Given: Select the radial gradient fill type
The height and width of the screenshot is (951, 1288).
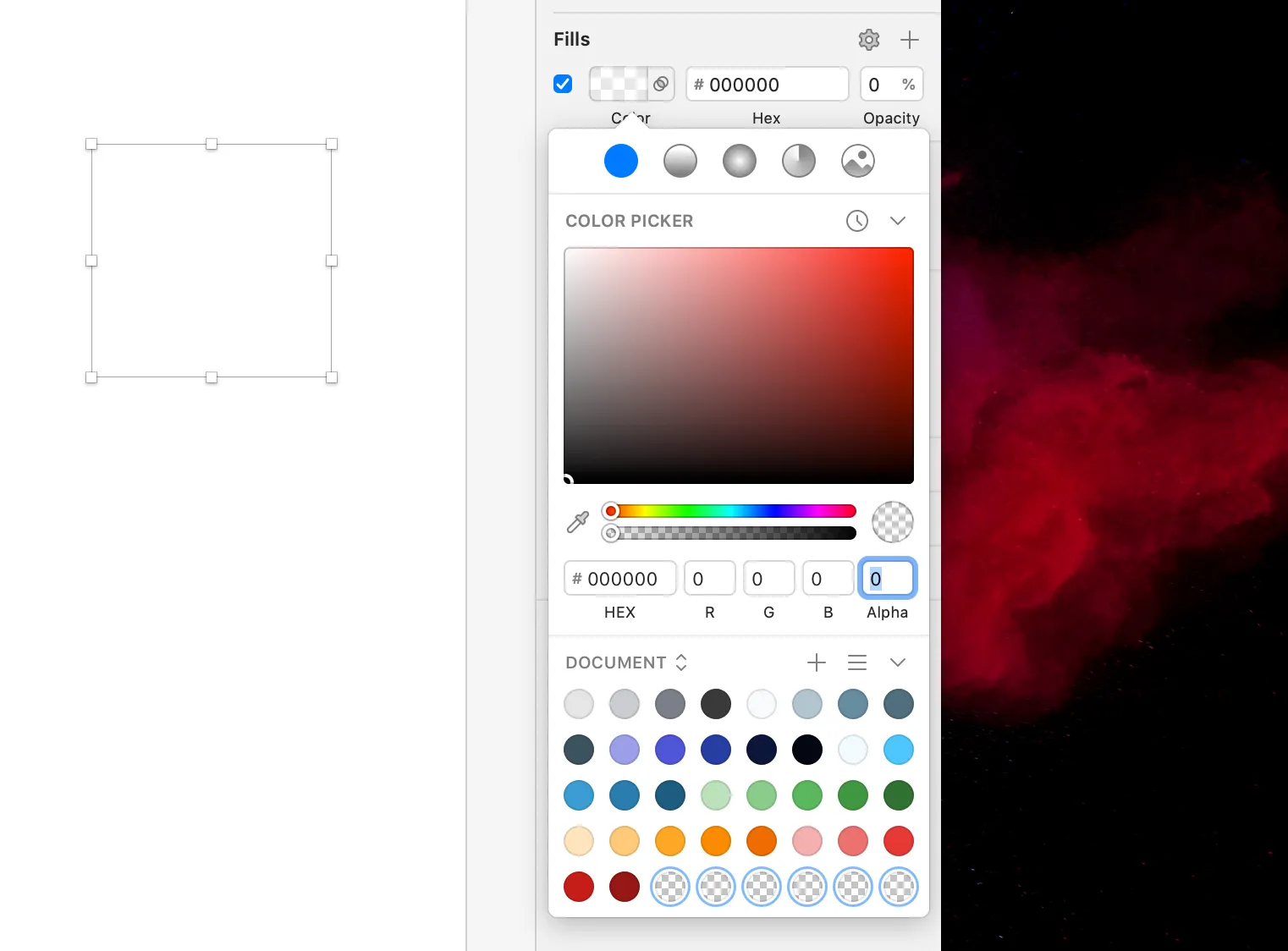Looking at the screenshot, I should point(739,161).
